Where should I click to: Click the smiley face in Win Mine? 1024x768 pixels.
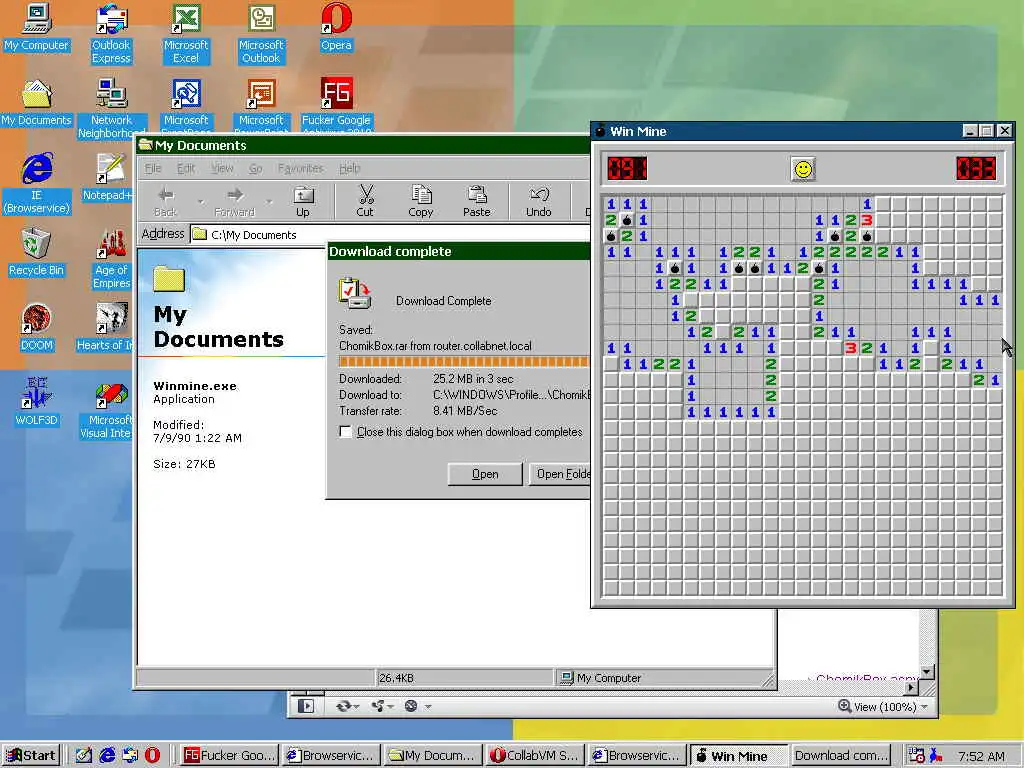tap(803, 169)
